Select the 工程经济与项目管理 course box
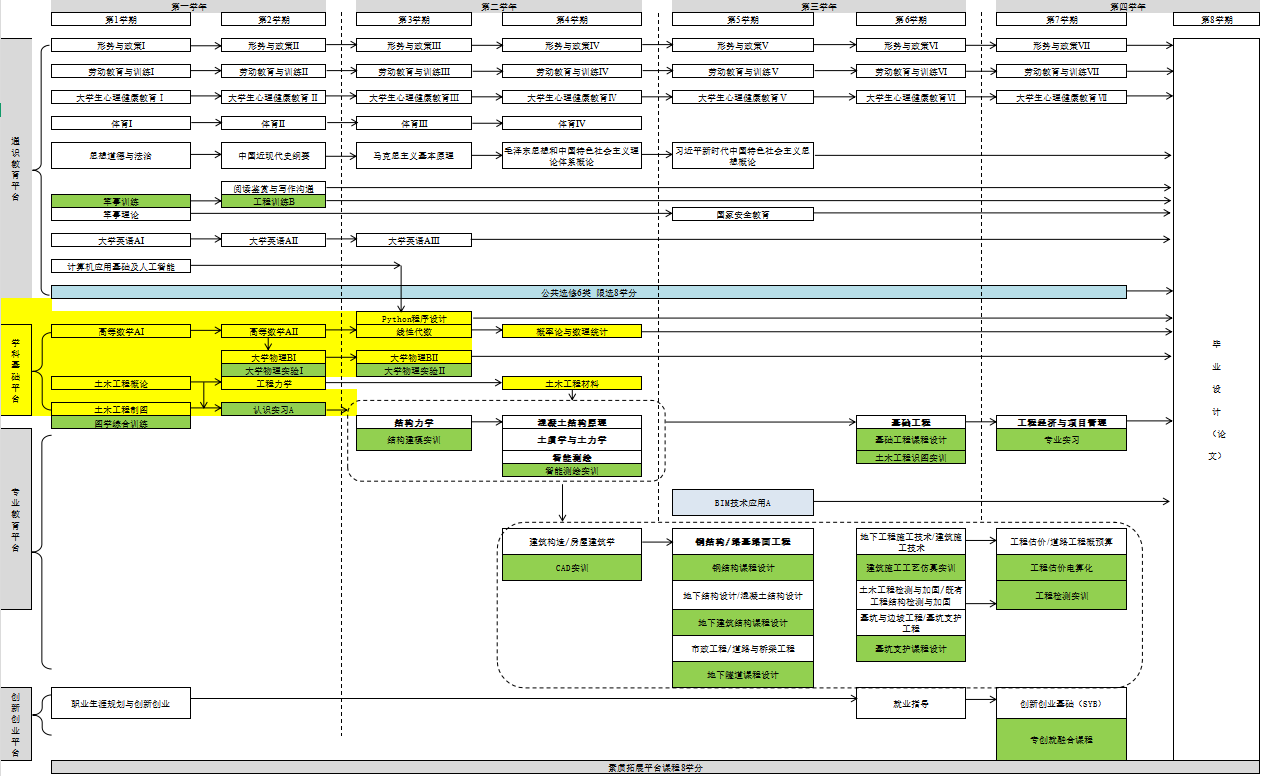This screenshot has width=1263, height=776. pos(1061,422)
